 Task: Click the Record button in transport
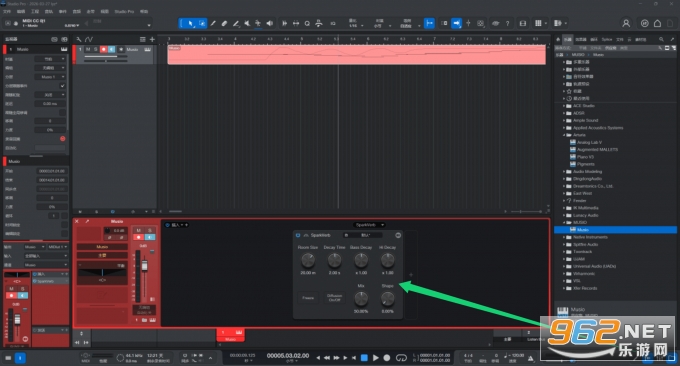387,358
